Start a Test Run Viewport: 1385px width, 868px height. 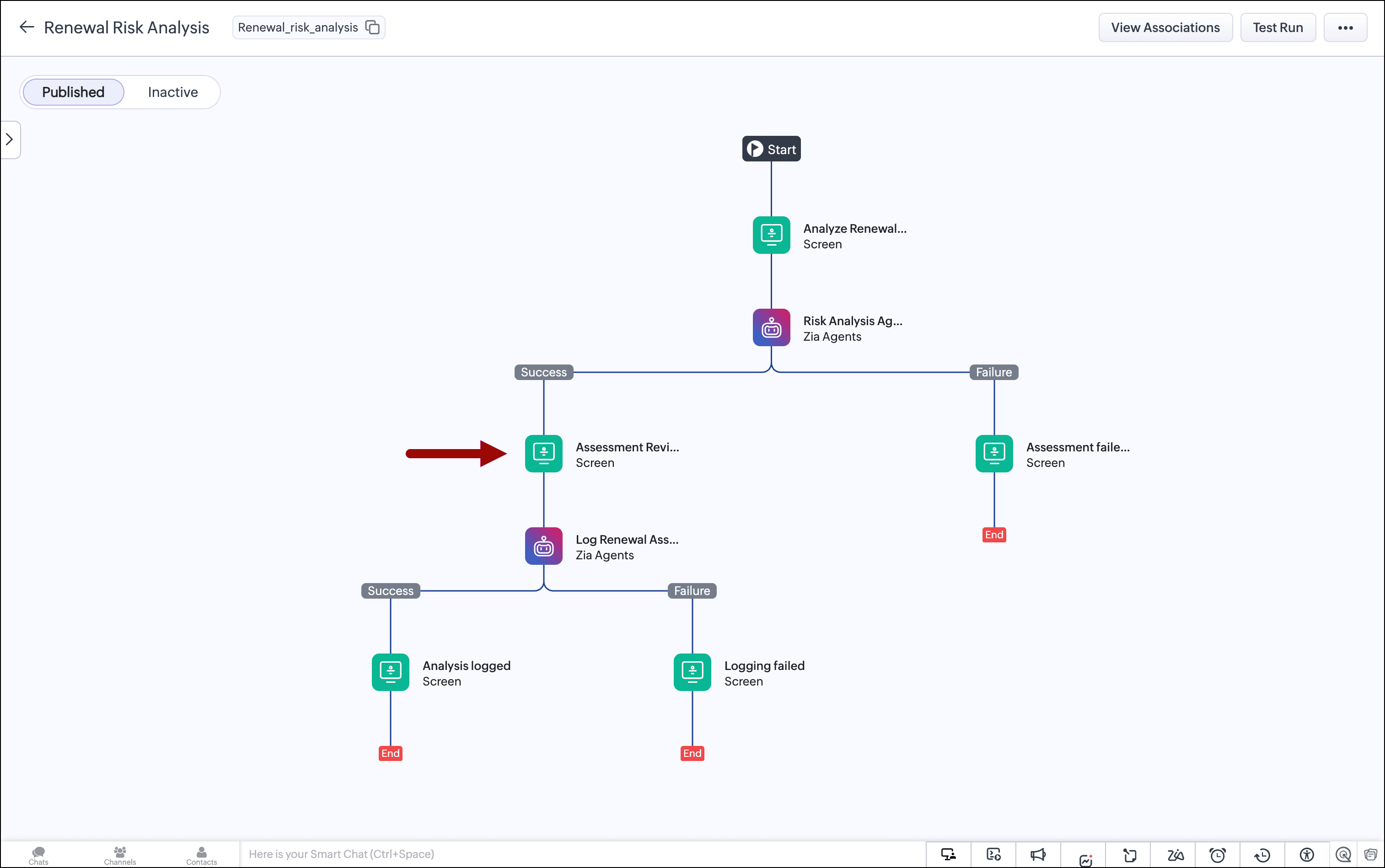coord(1278,27)
